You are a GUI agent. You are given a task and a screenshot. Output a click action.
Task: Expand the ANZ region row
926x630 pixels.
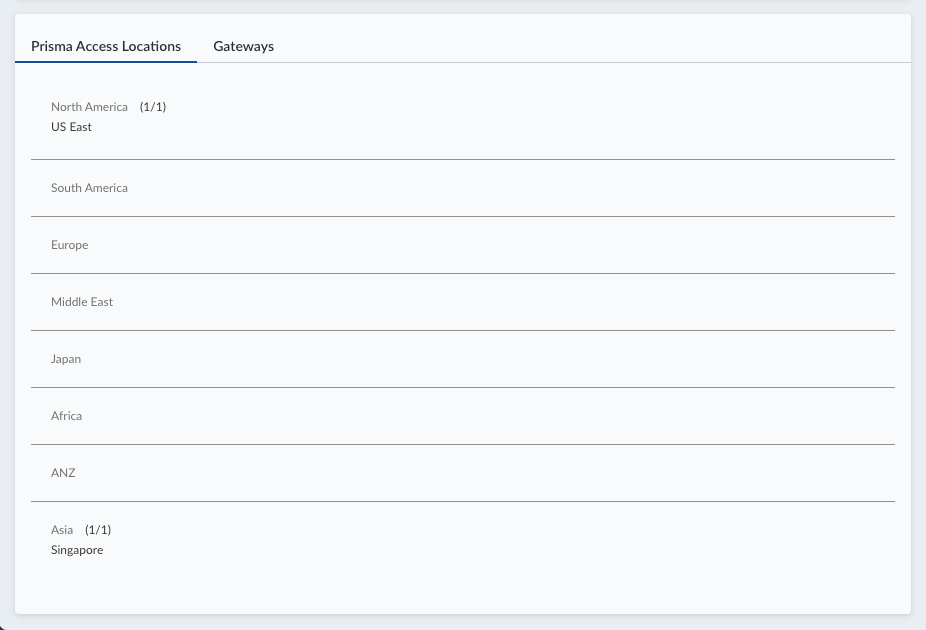pyautogui.click(x=63, y=473)
